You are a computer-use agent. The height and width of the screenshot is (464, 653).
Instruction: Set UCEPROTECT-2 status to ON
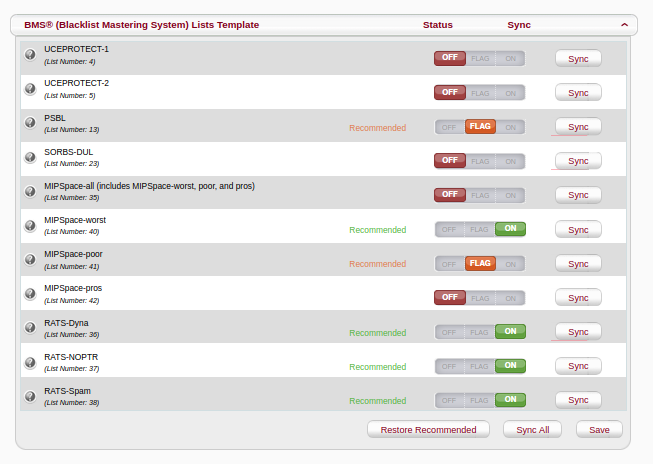tap(511, 93)
